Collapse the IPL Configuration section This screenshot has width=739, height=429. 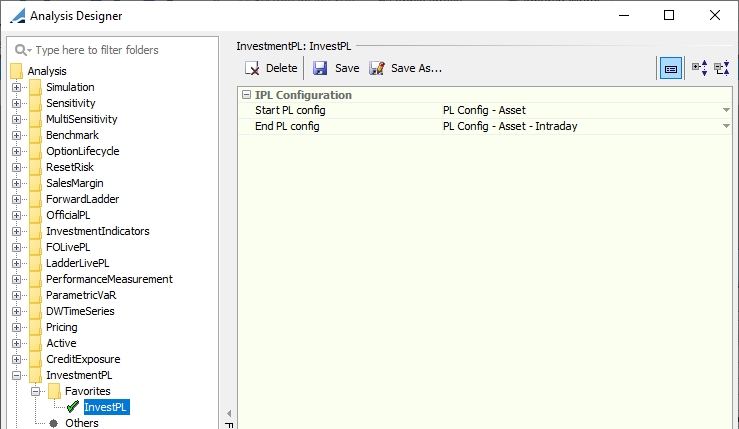point(246,95)
